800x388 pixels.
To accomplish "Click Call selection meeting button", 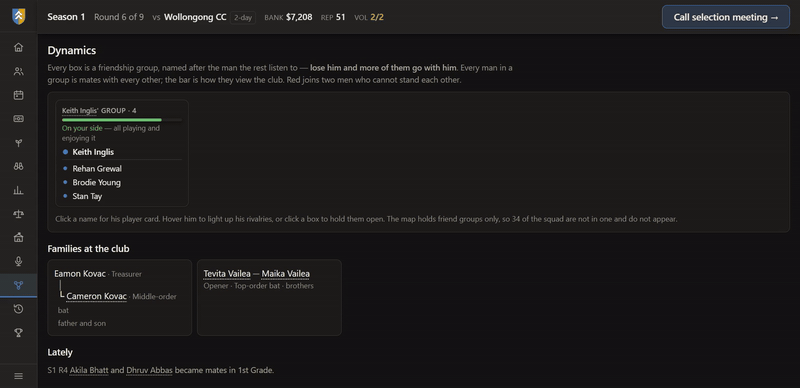I will [726, 17].
